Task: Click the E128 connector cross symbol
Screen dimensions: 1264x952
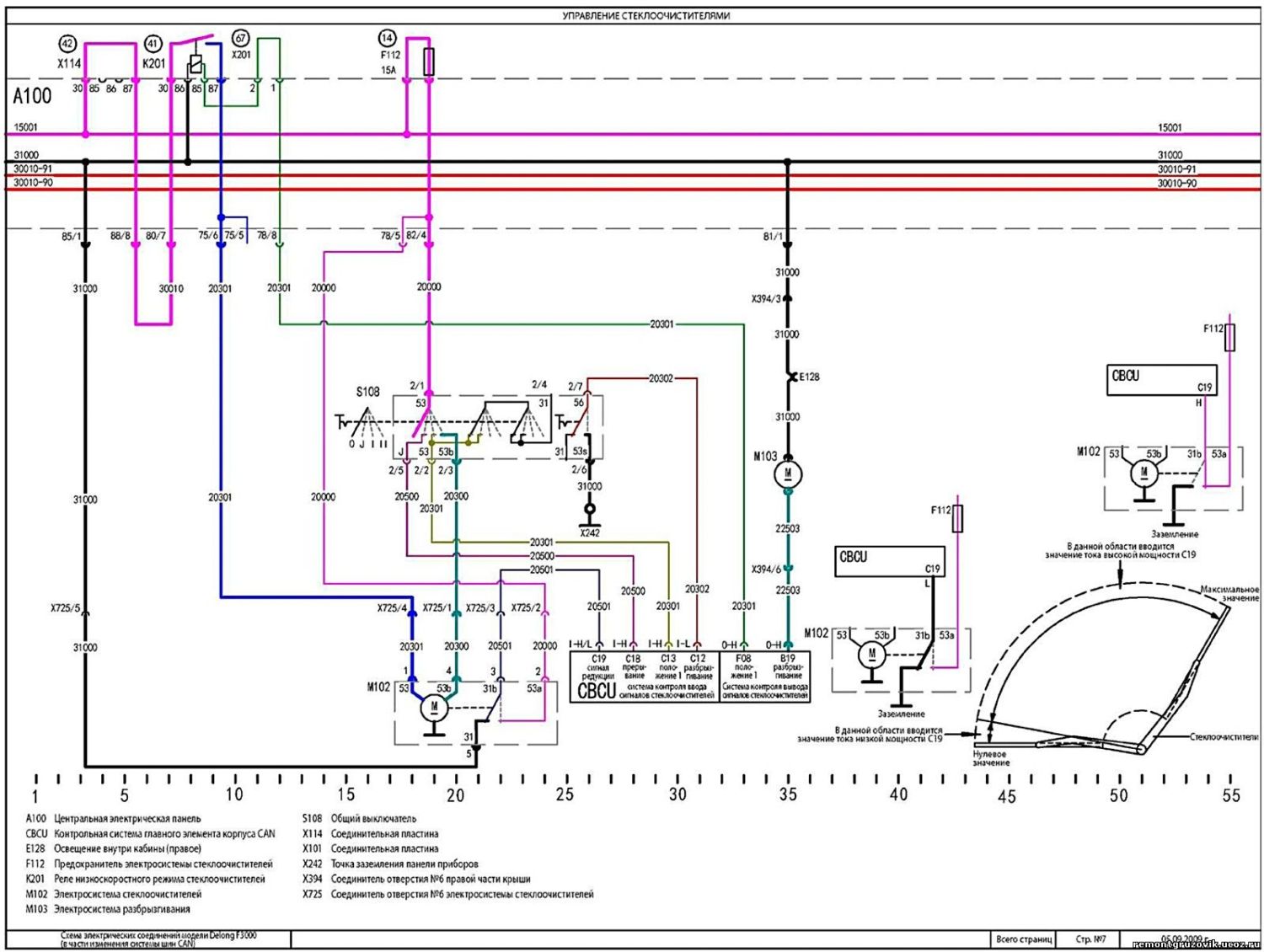Action: [791, 377]
